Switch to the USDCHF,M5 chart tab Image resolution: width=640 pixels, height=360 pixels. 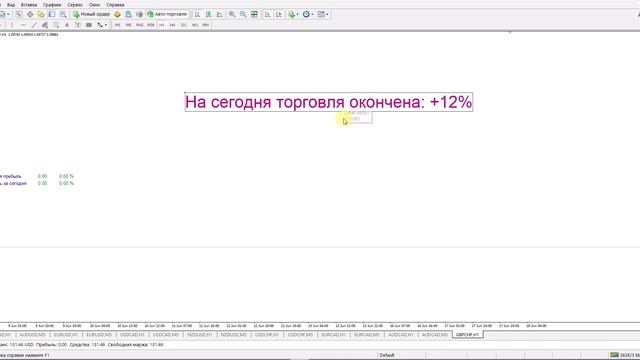[x=300, y=335]
